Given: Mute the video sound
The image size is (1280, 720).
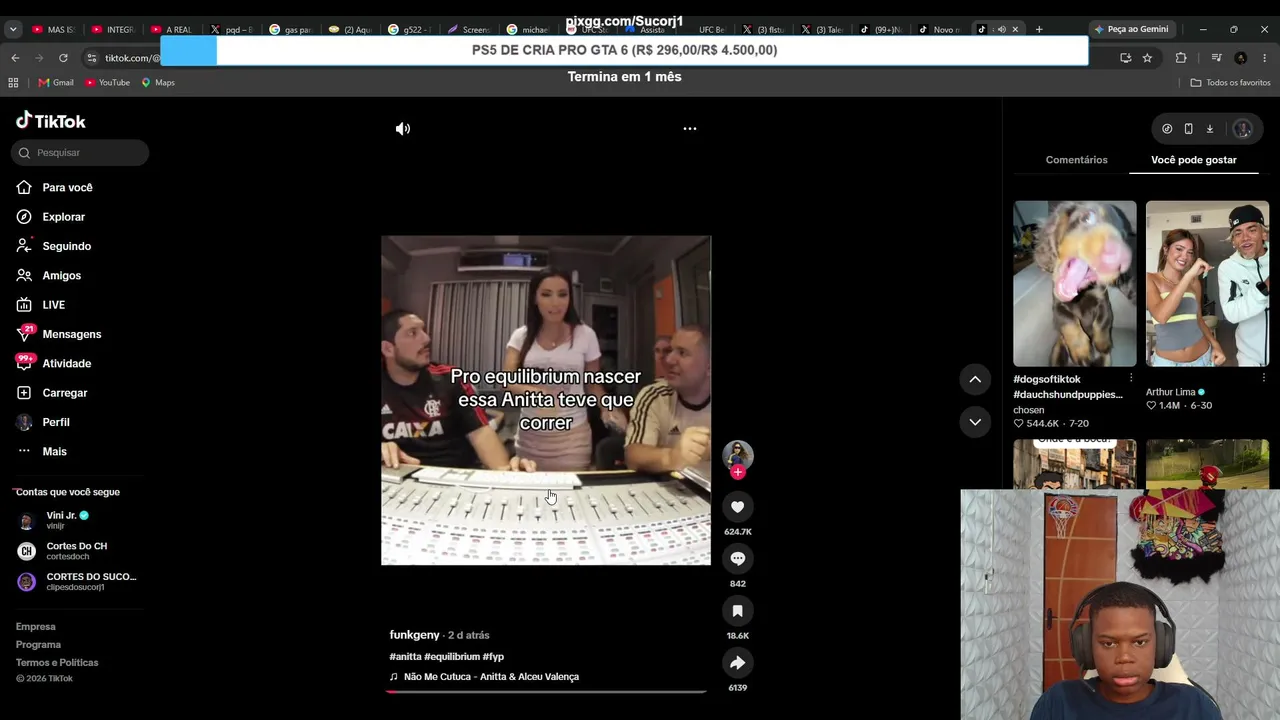Looking at the screenshot, I should pyautogui.click(x=403, y=129).
